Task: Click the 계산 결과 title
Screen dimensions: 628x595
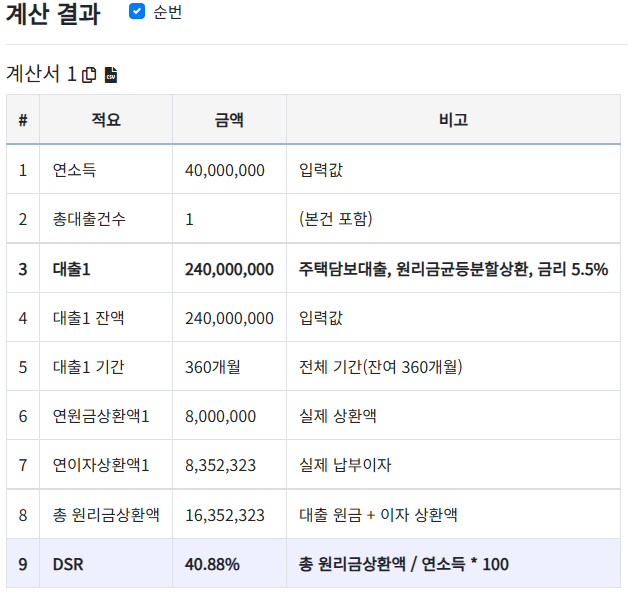Action: pos(53,13)
